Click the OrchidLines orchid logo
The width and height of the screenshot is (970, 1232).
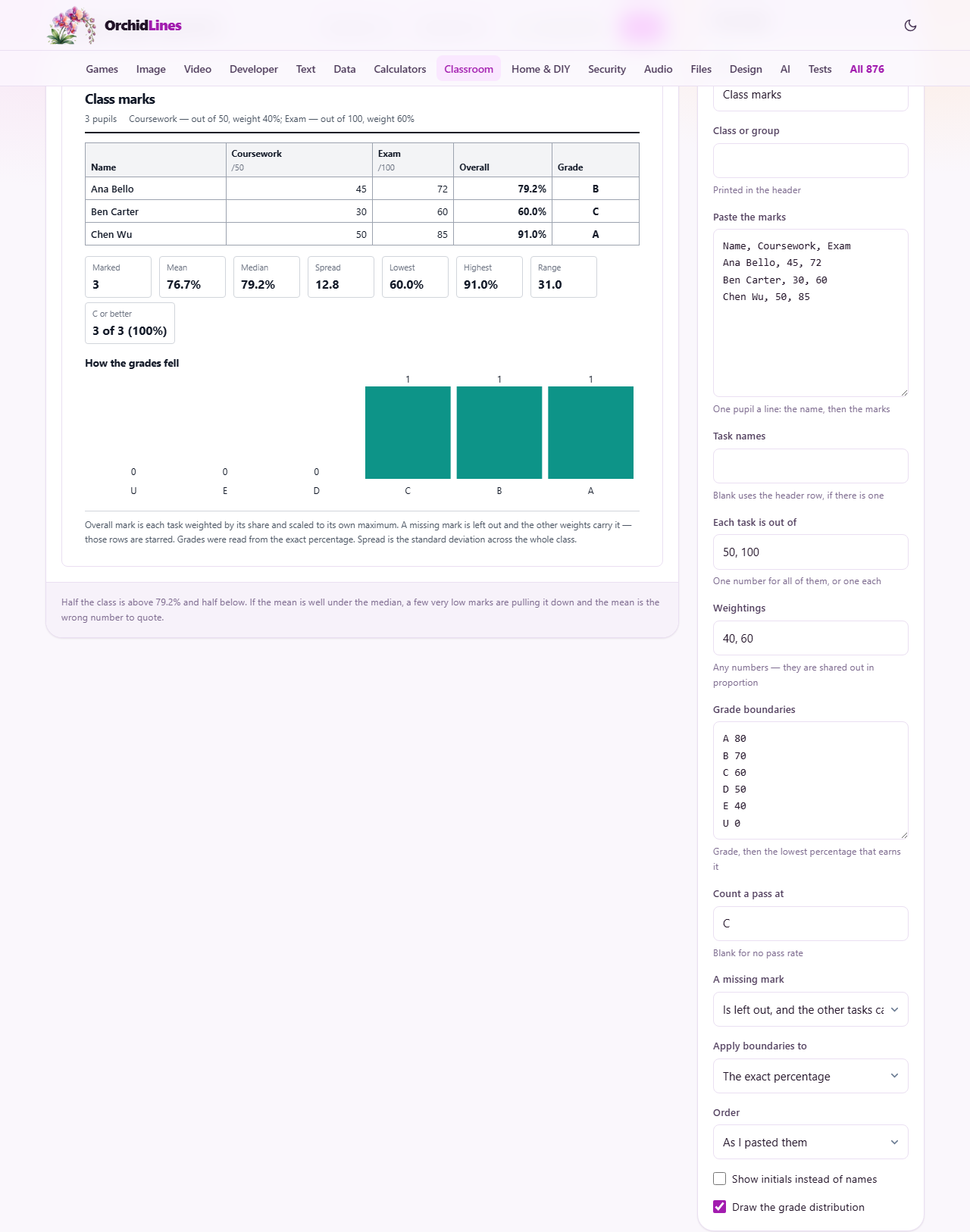coord(71,25)
